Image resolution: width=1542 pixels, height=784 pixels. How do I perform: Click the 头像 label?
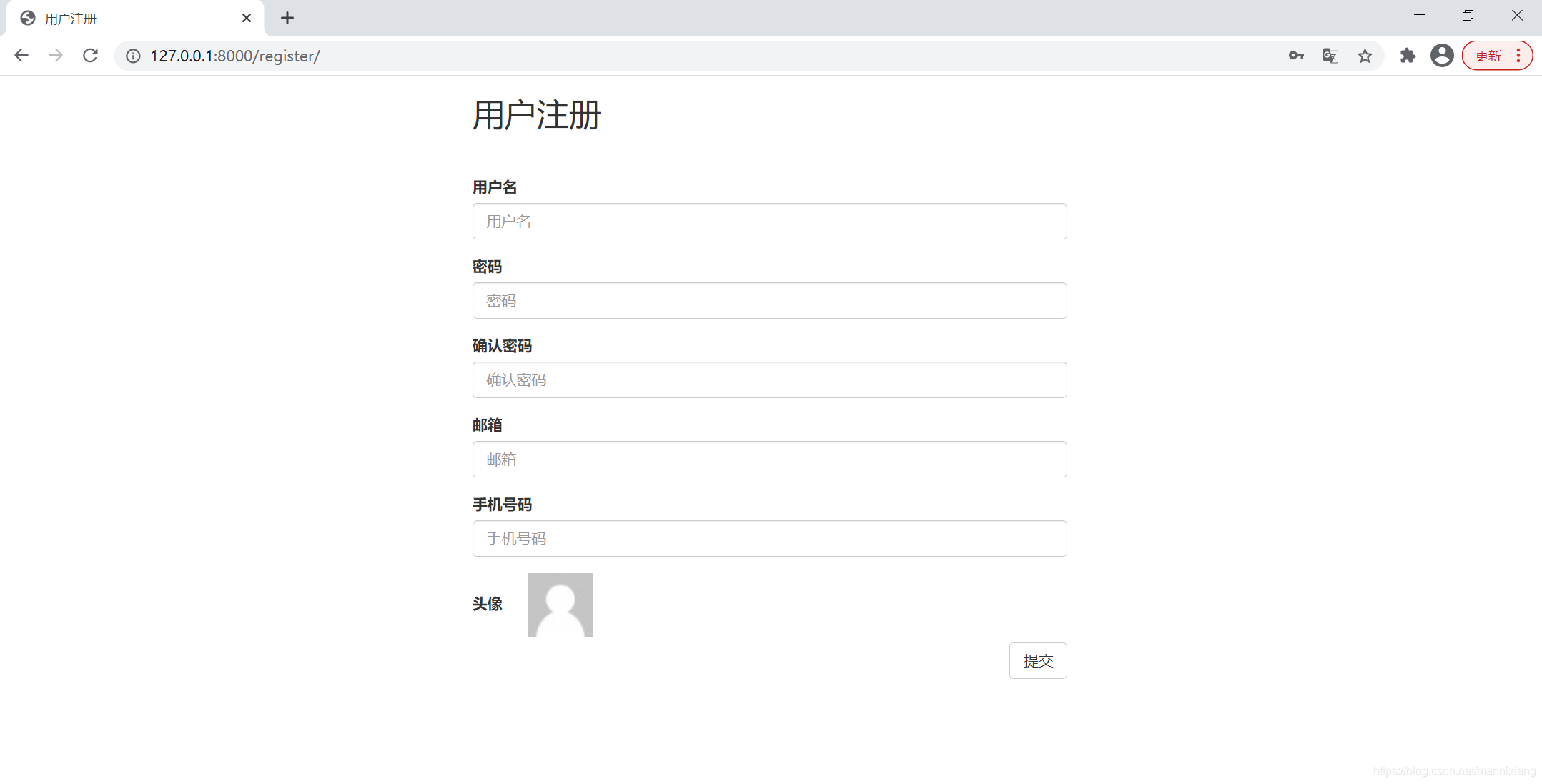(487, 604)
